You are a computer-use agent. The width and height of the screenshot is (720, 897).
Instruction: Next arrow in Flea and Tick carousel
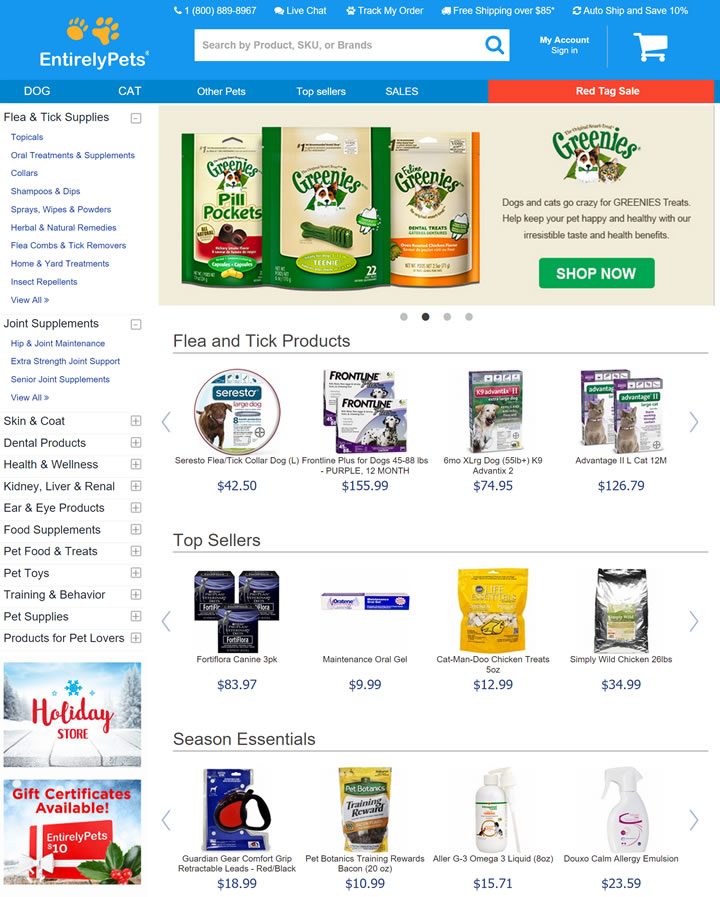[694, 422]
